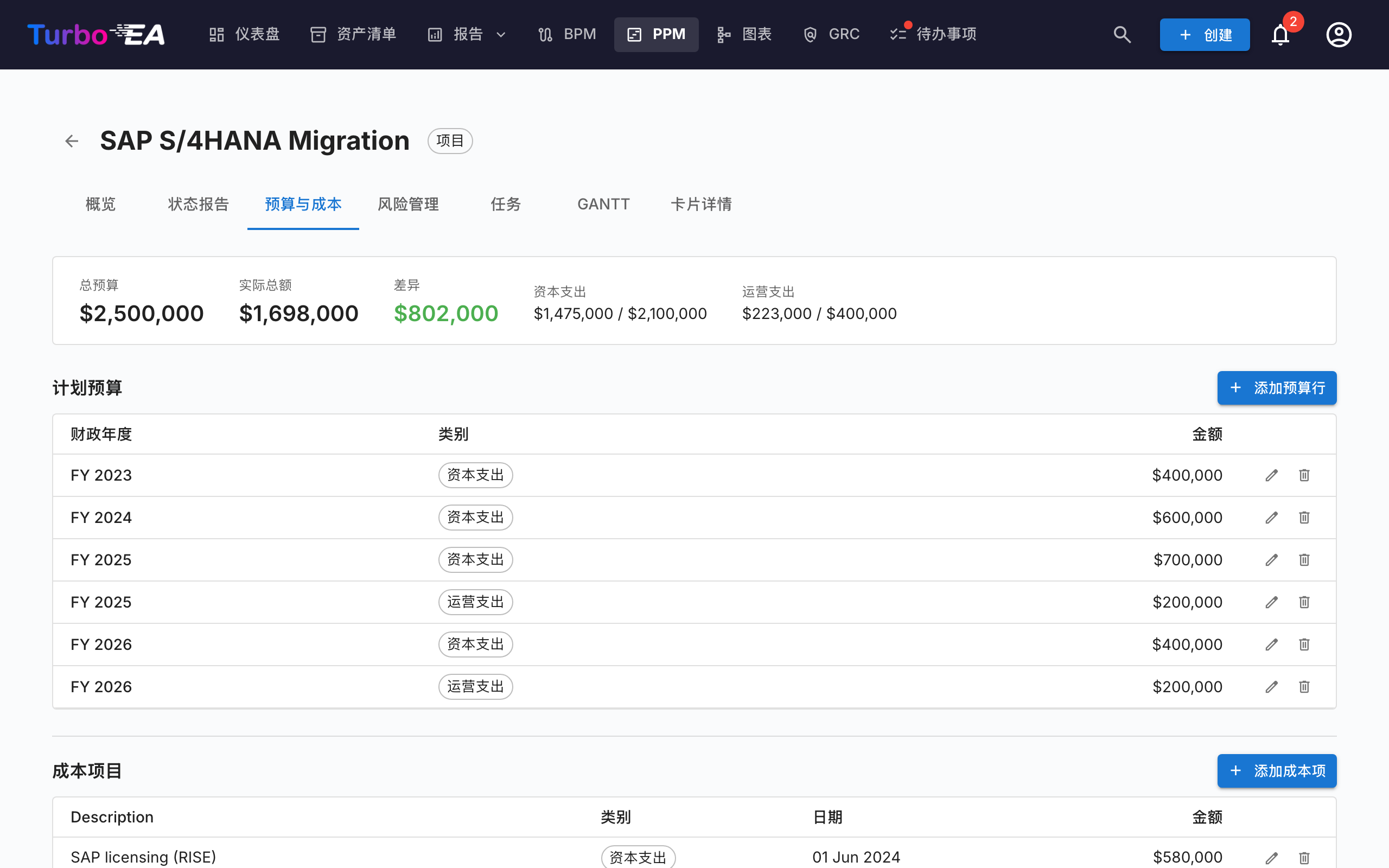Switch to the 卡片详情 tab
Image resolution: width=1389 pixels, height=868 pixels.
(x=701, y=205)
